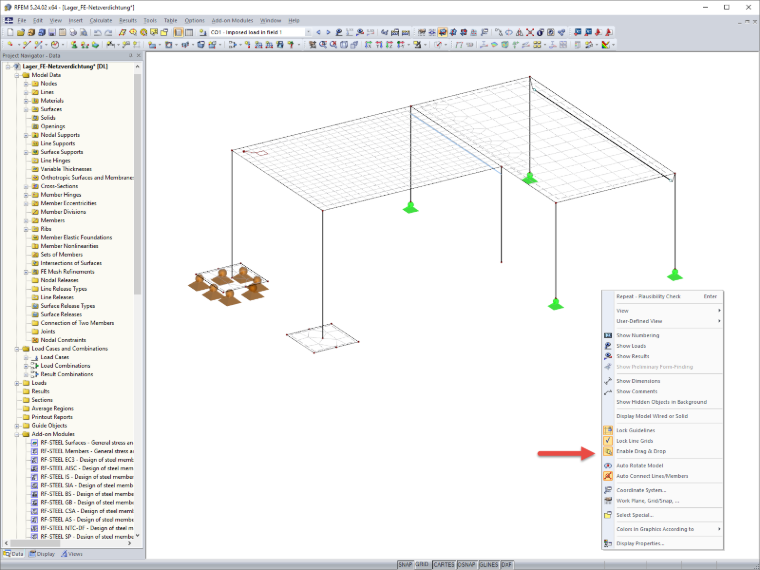The image size is (760, 570).
Task: Select Repeat - Plausibility Check entry
Action: point(663,296)
